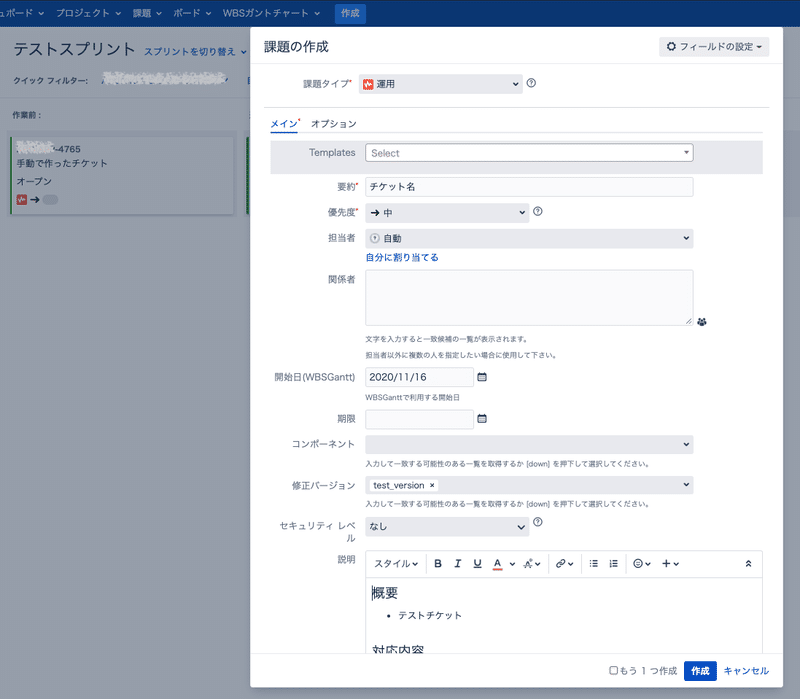Apply red text color in description editor
This screenshot has height=699, width=800.
[497, 564]
